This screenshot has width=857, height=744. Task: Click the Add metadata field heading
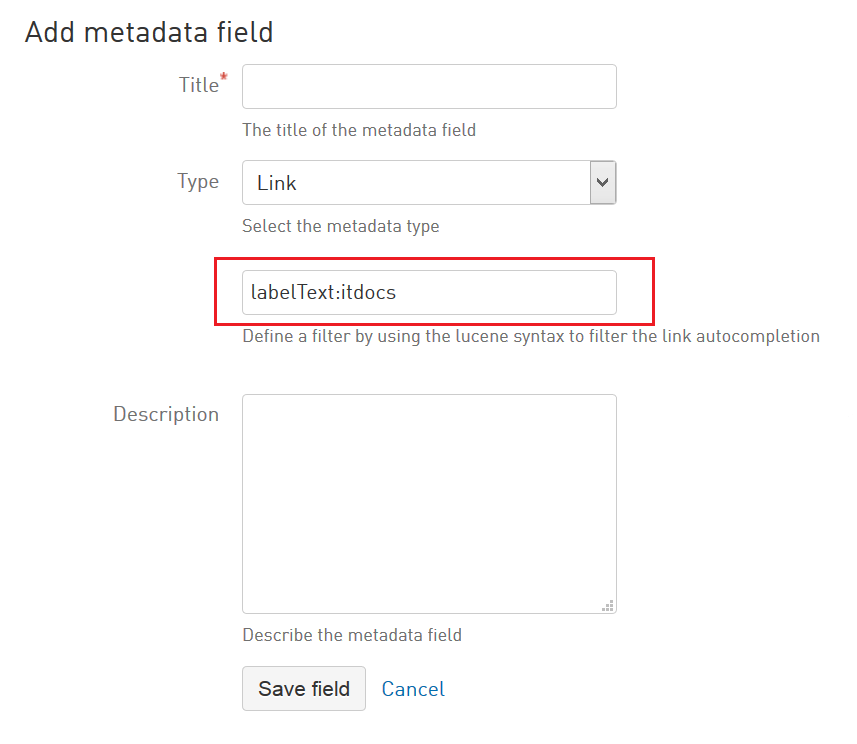[149, 32]
